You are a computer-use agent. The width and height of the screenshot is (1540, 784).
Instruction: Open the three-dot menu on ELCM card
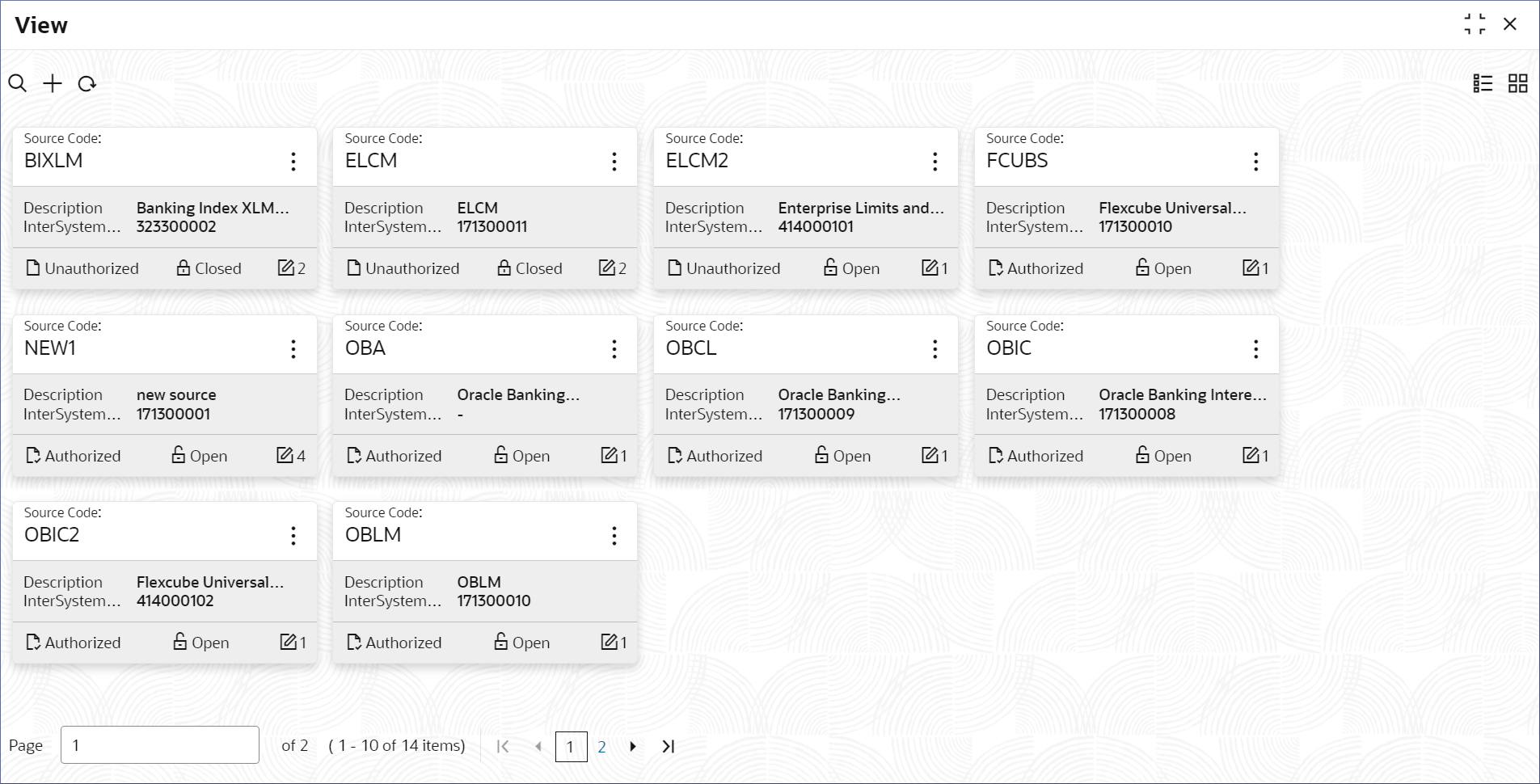point(614,162)
